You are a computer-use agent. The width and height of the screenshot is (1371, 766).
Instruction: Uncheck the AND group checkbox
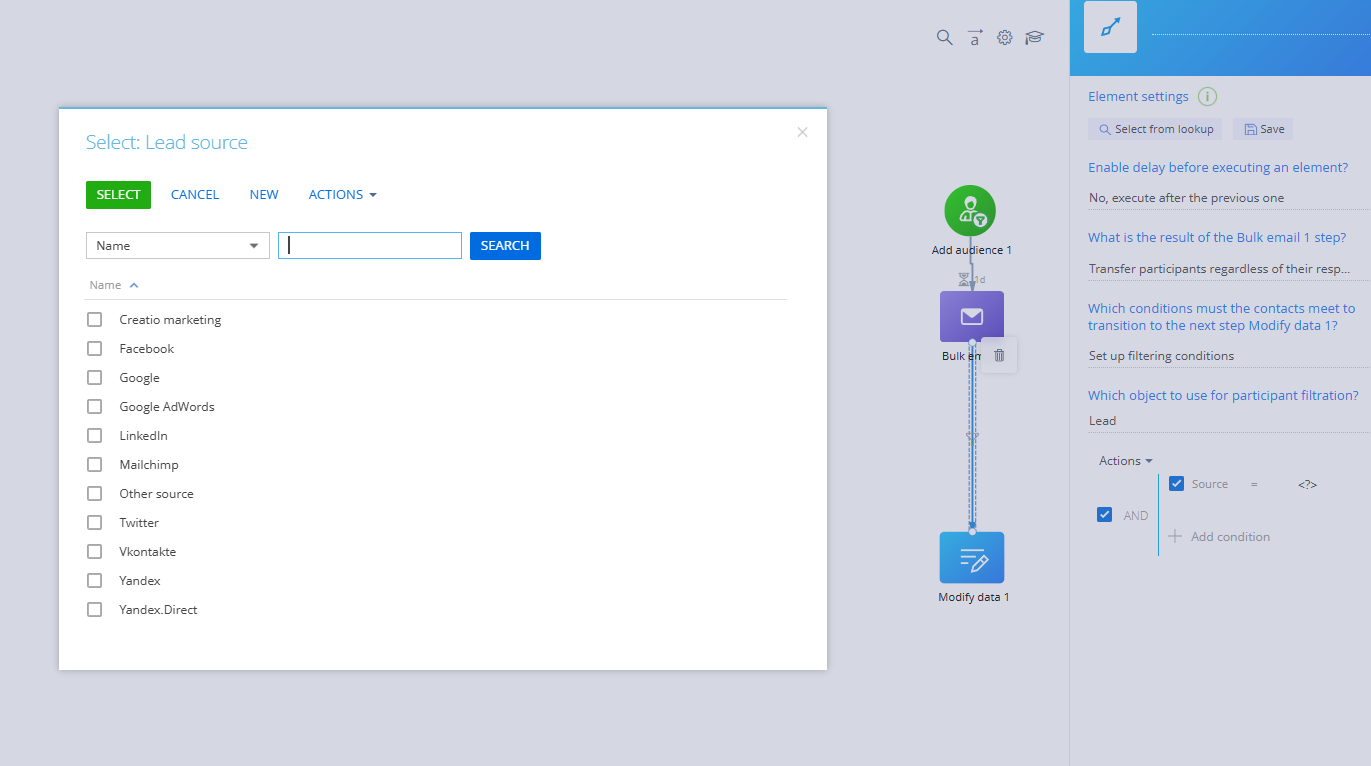click(x=1105, y=515)
